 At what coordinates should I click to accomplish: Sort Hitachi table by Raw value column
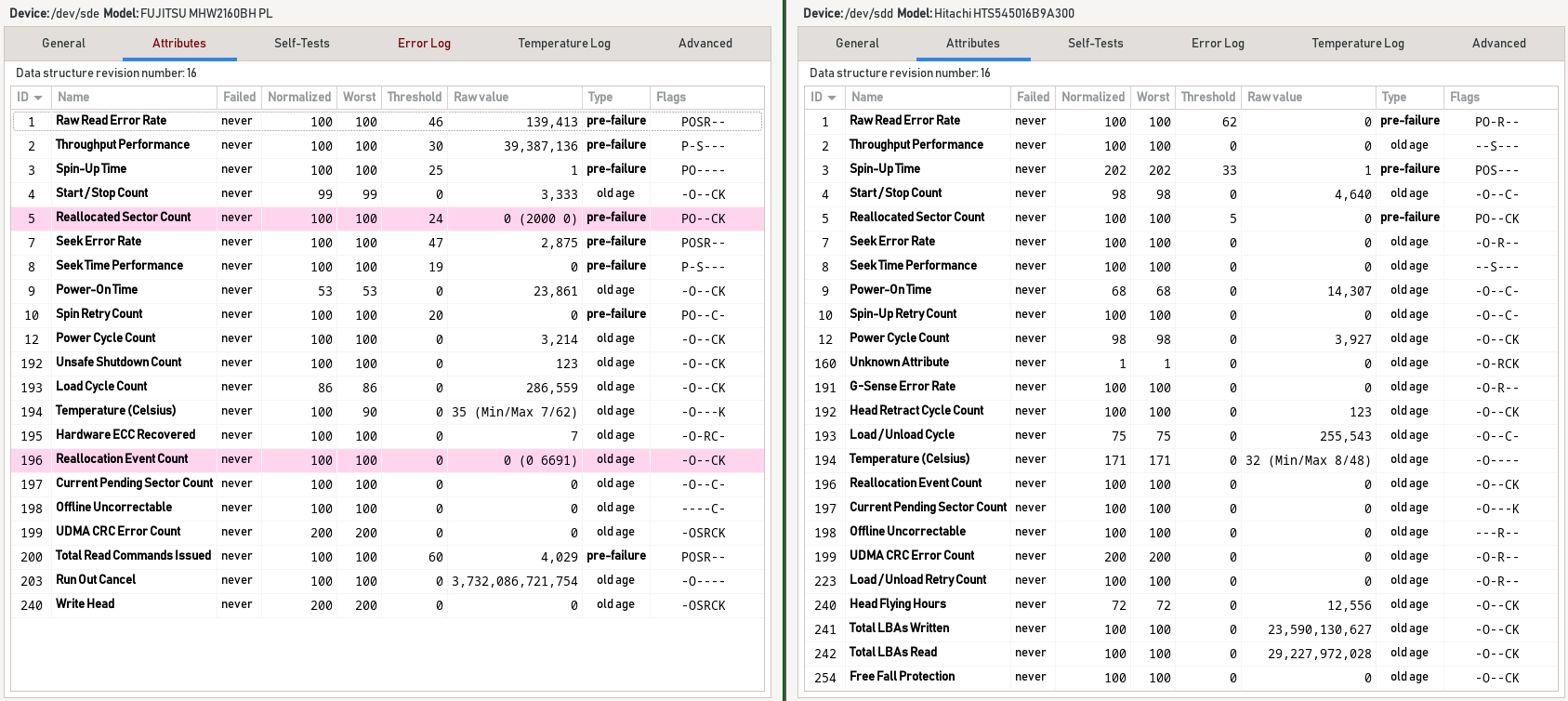1309,97
